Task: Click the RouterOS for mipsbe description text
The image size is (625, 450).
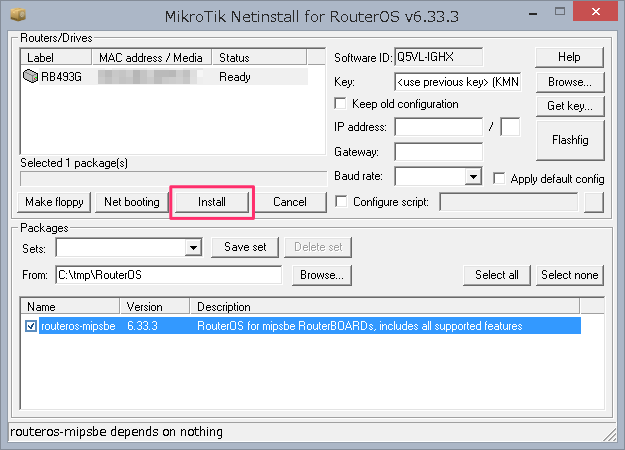Action: [x=360, y=326]
